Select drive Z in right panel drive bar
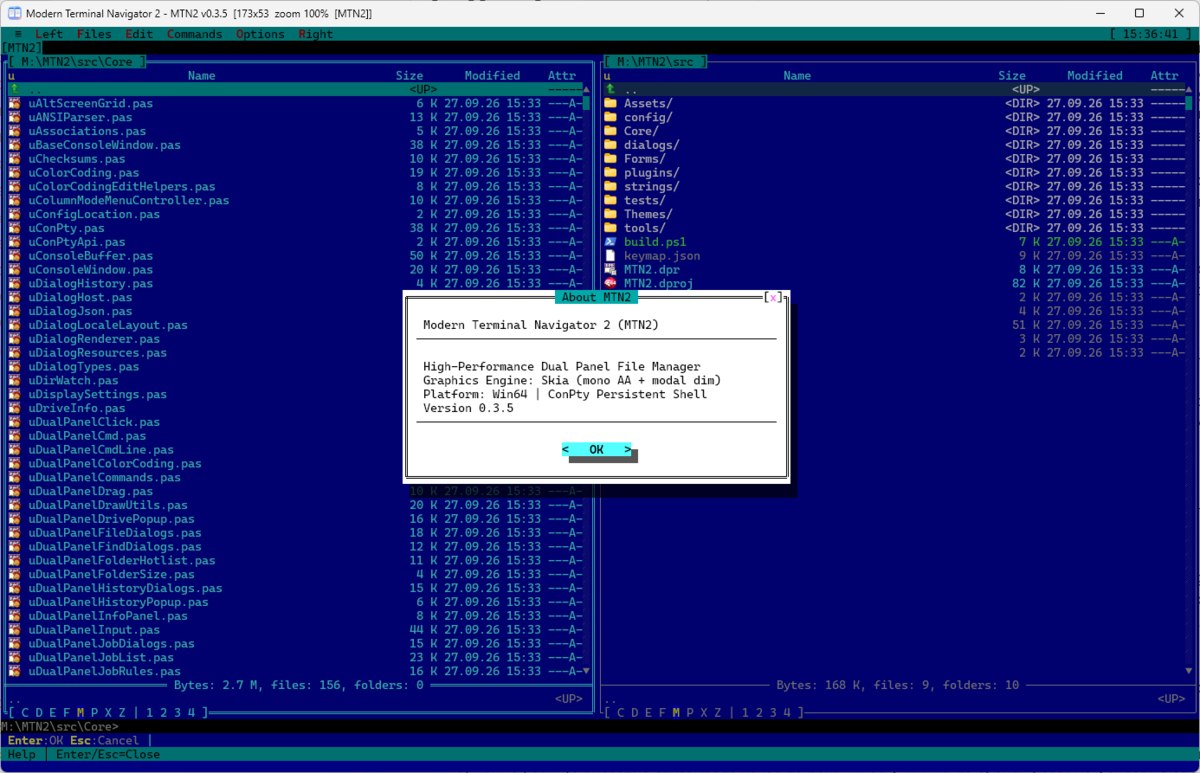Viewport: 1200px width, 773px height. coord(718,712)
